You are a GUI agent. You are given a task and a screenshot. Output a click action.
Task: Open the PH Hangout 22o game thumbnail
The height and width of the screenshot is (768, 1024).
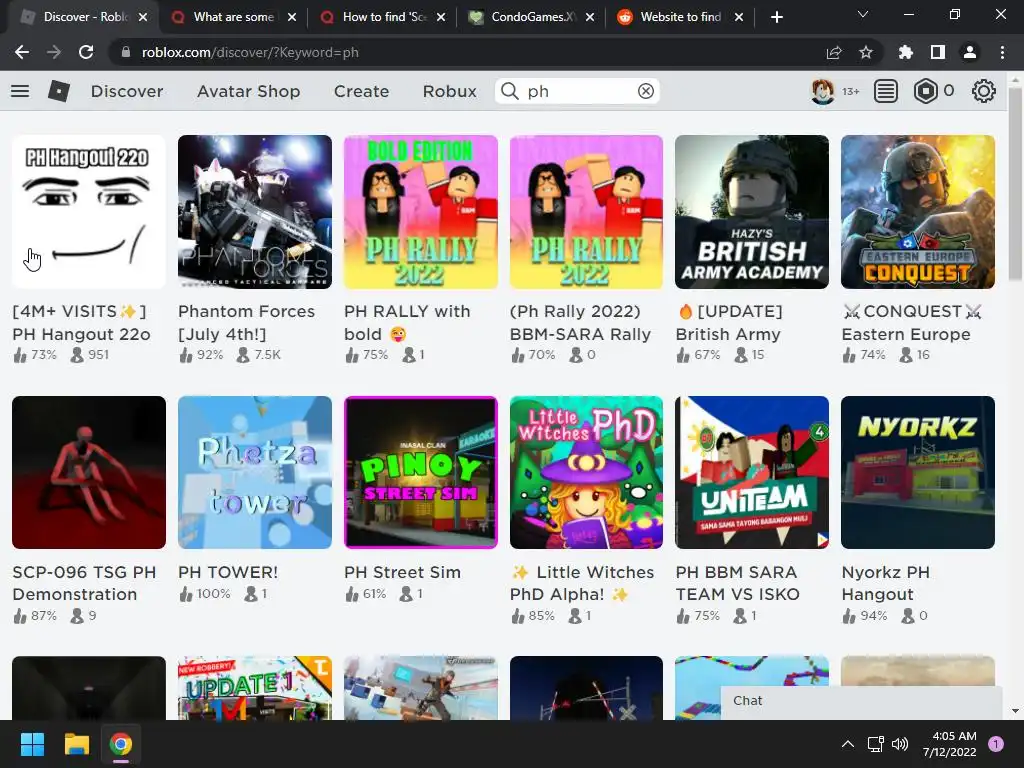89,212
